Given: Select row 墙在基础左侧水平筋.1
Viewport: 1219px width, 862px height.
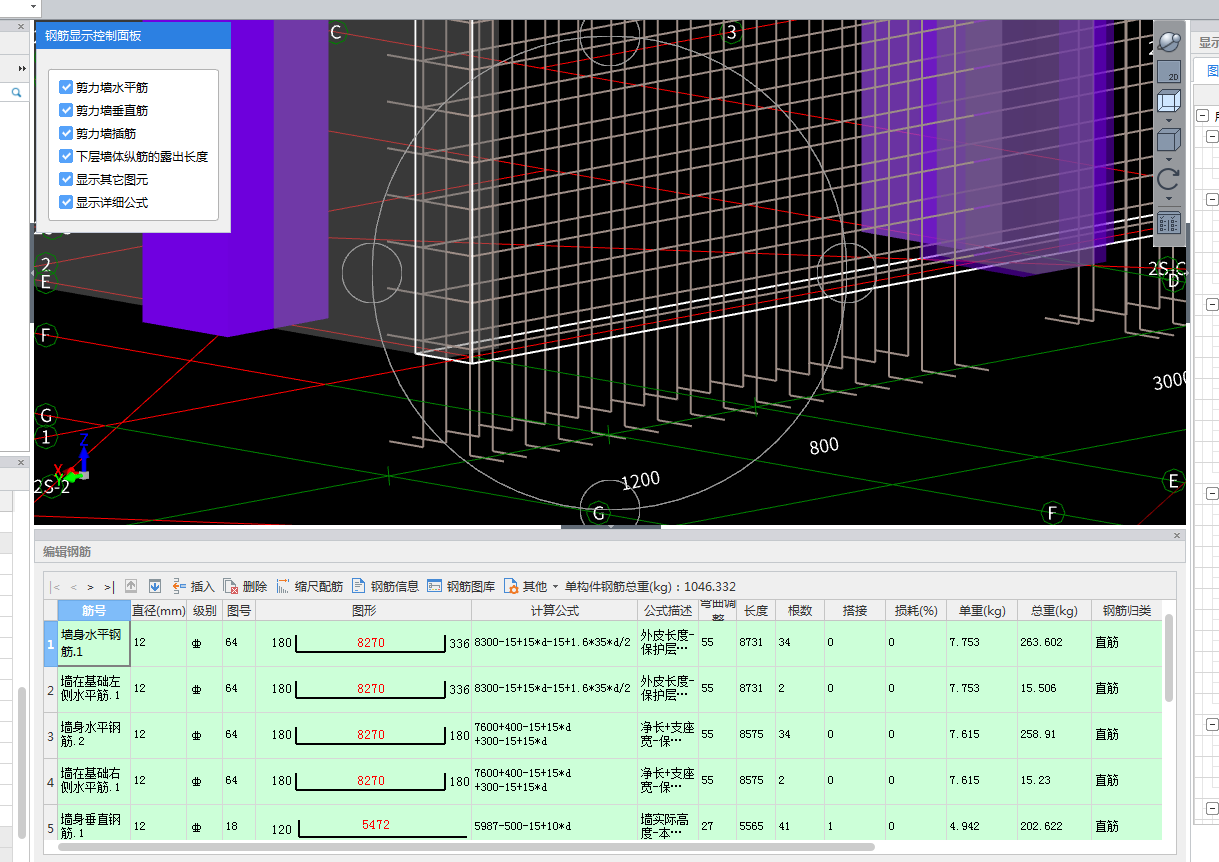Looking at the screenshot, I should (94, 689).
